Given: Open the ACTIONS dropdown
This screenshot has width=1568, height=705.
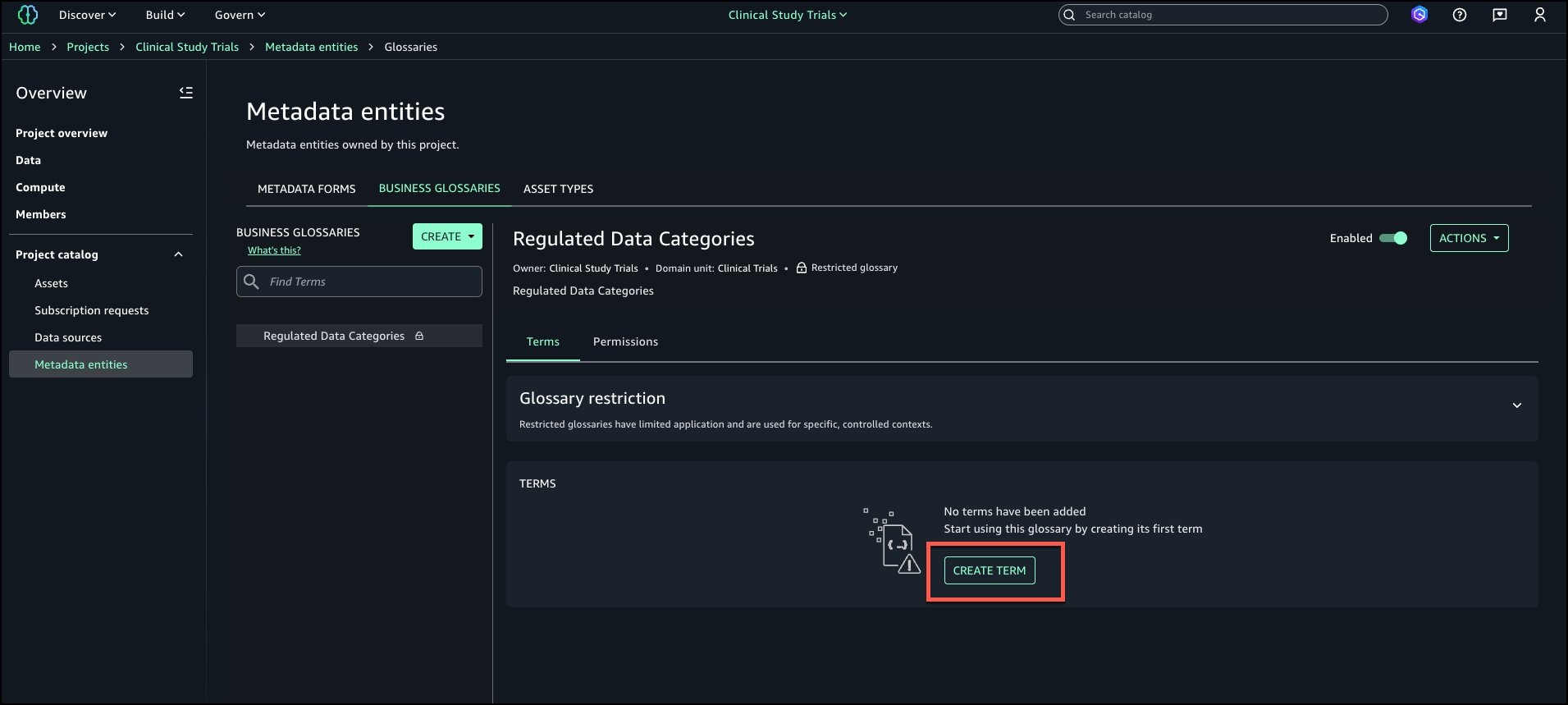Looking at the screenshot, I should click(x=1469, y=238).
